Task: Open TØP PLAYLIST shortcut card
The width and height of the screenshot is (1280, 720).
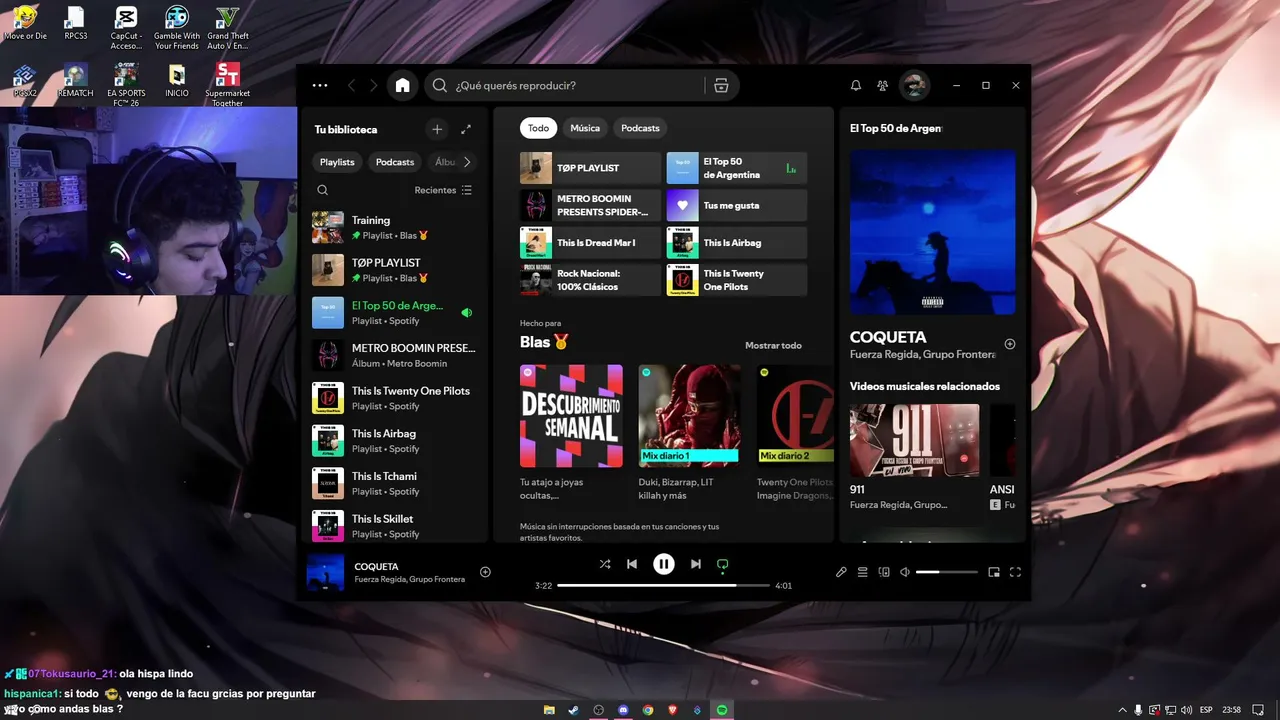Action: [x=590, y=168]
